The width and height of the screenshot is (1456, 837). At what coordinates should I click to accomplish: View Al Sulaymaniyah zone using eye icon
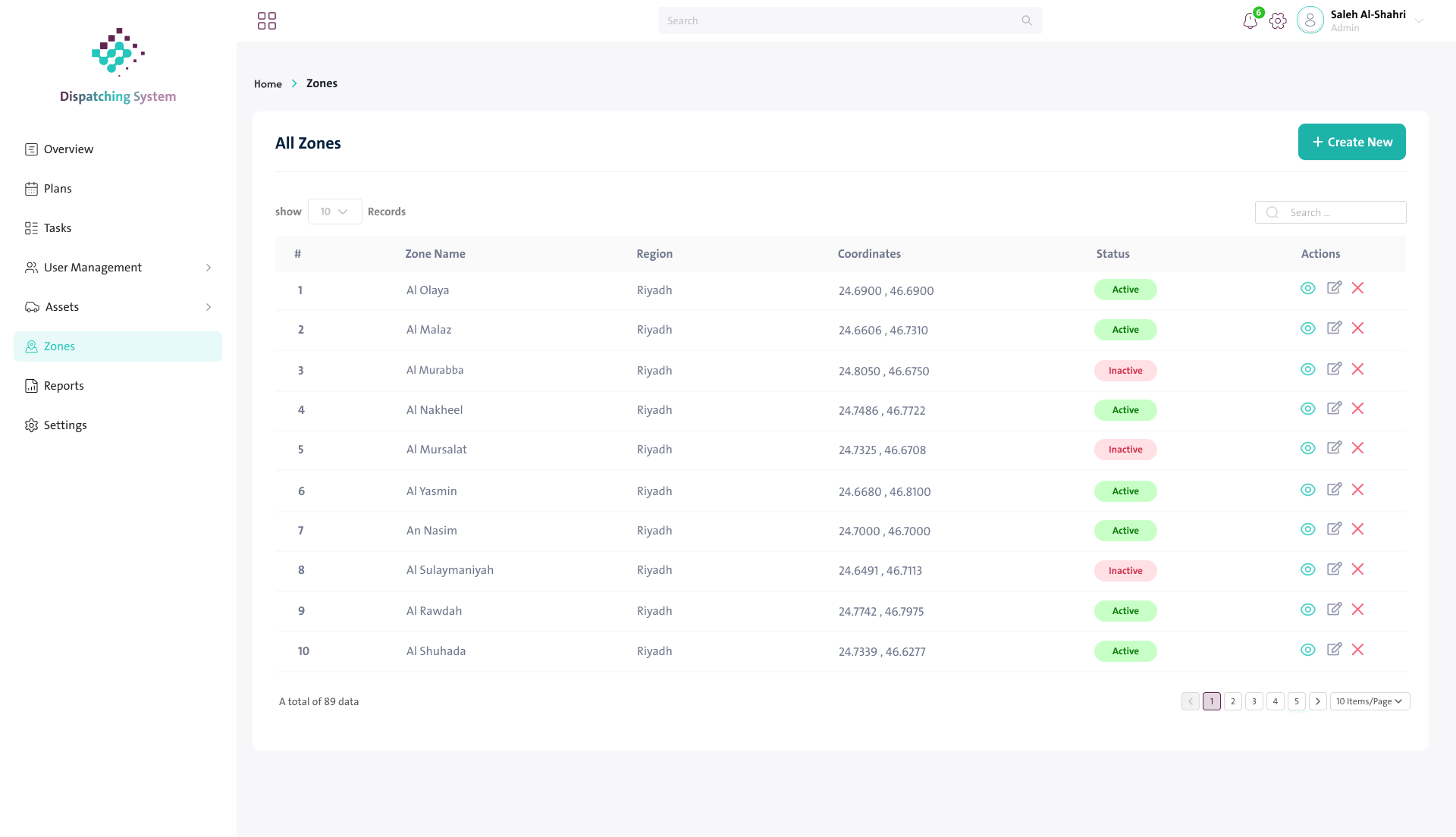1307,569
